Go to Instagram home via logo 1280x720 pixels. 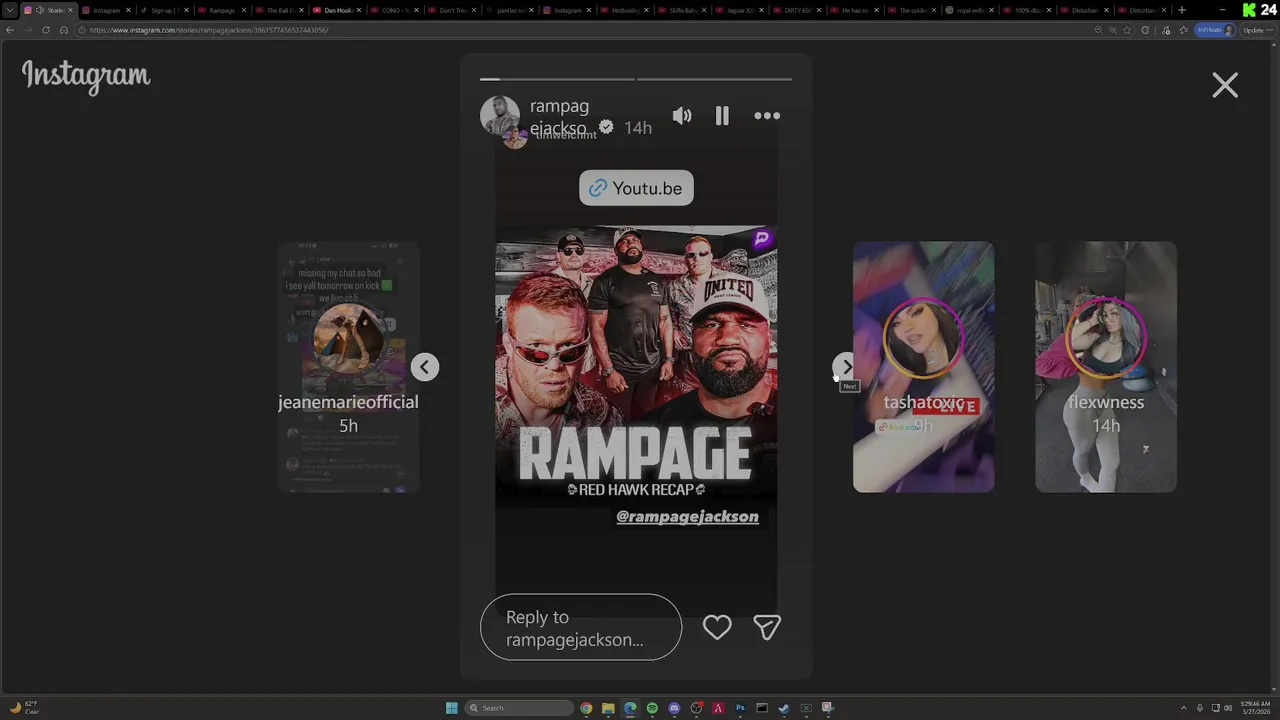tap(86, 76)
